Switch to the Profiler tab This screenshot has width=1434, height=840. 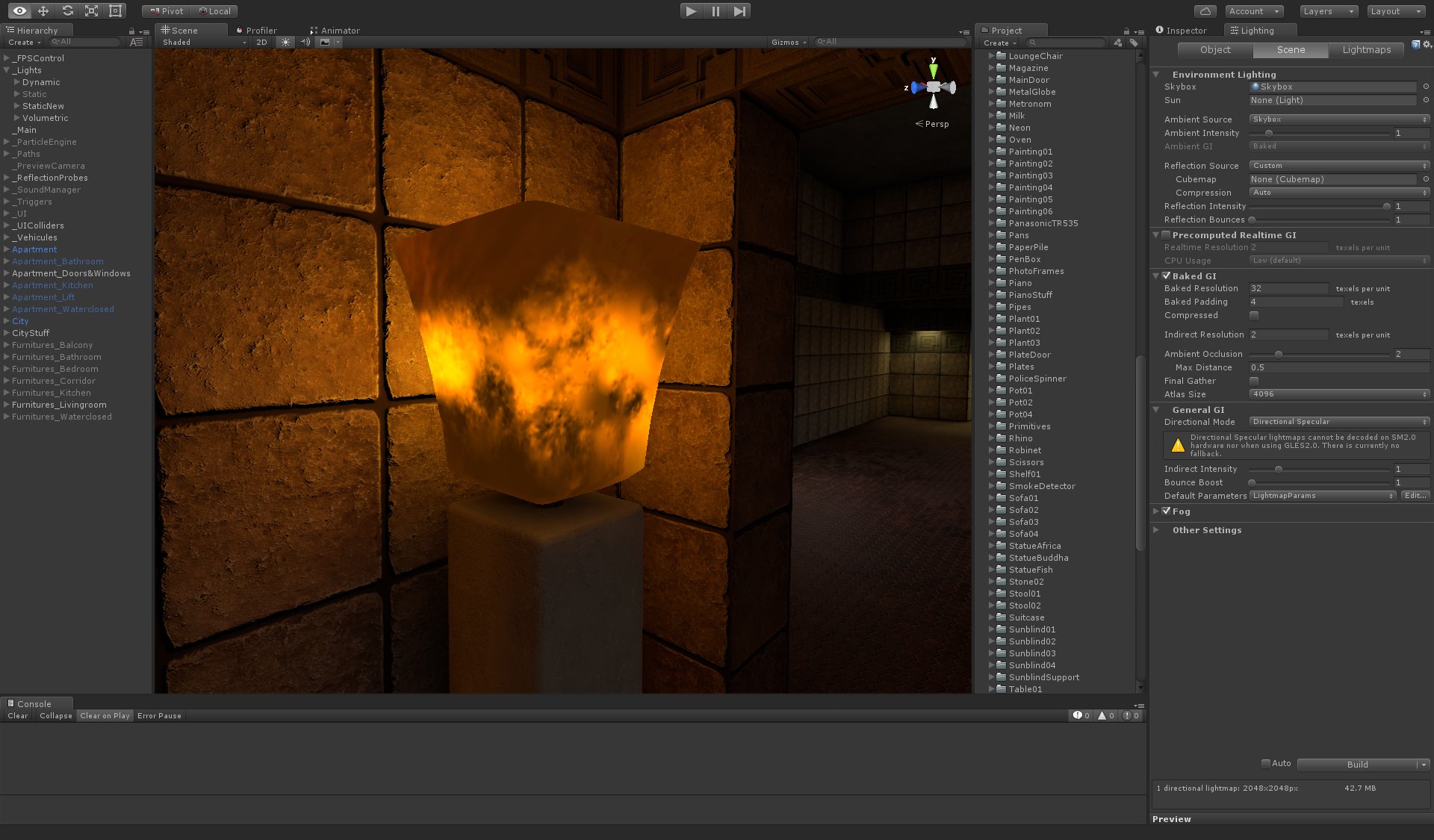click(x=256, y=31)
